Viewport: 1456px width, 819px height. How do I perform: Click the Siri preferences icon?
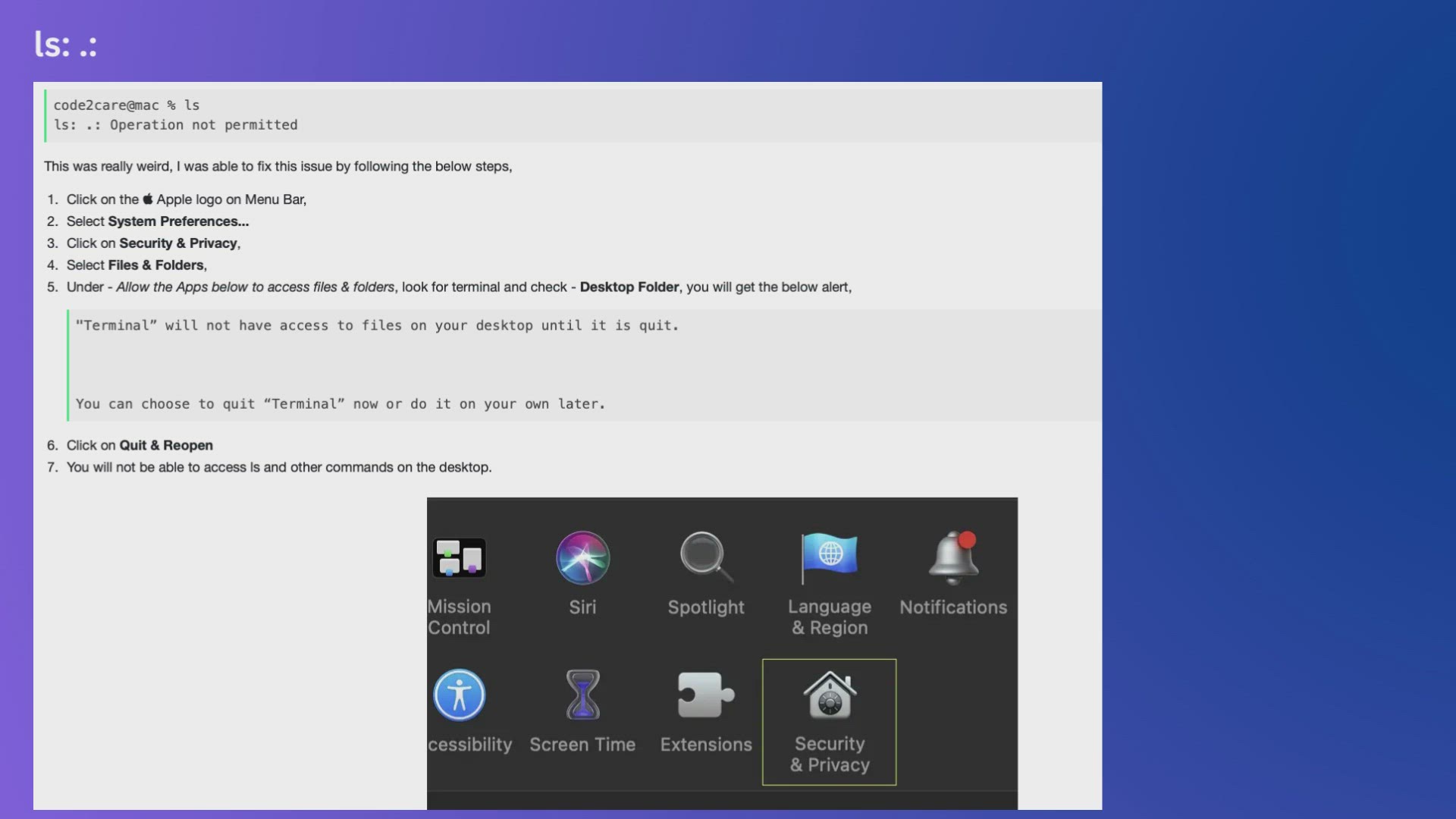(x=582, y=558)
